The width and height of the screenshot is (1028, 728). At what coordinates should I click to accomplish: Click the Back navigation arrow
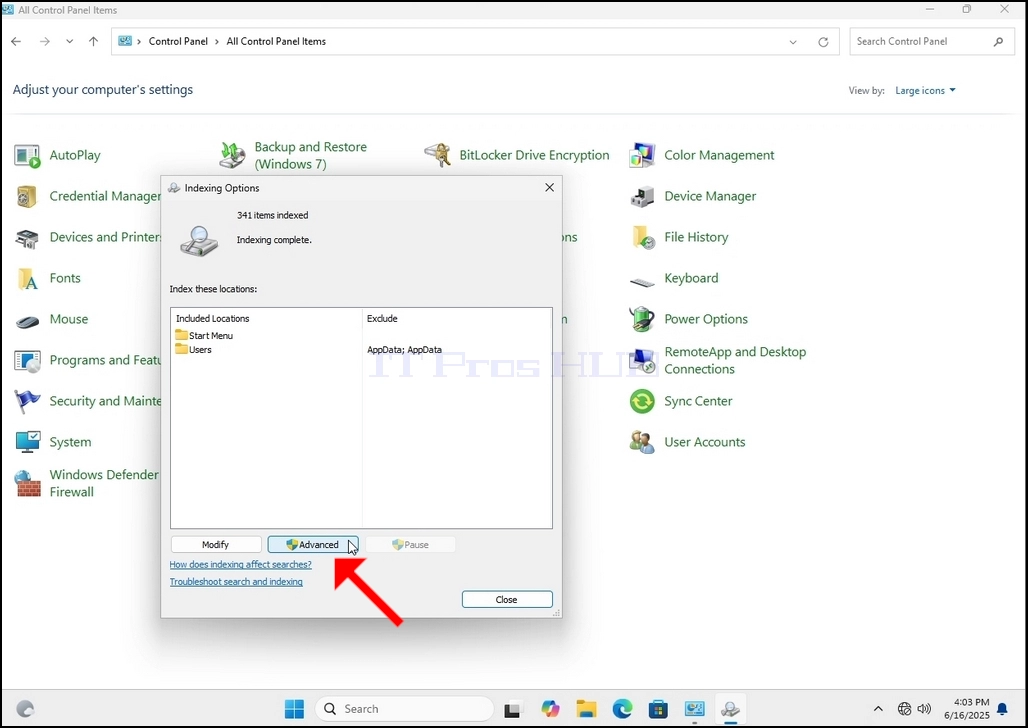pyautogui.click(x=16, y=41)
